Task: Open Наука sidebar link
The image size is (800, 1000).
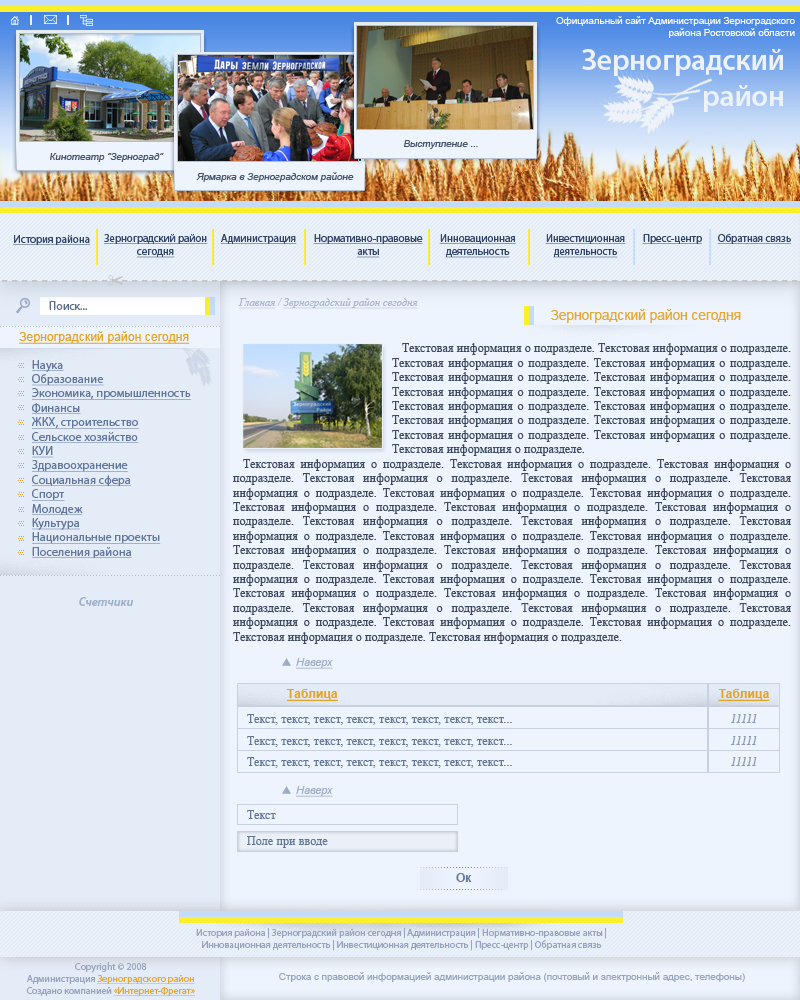Action: [x=47, y=365]
